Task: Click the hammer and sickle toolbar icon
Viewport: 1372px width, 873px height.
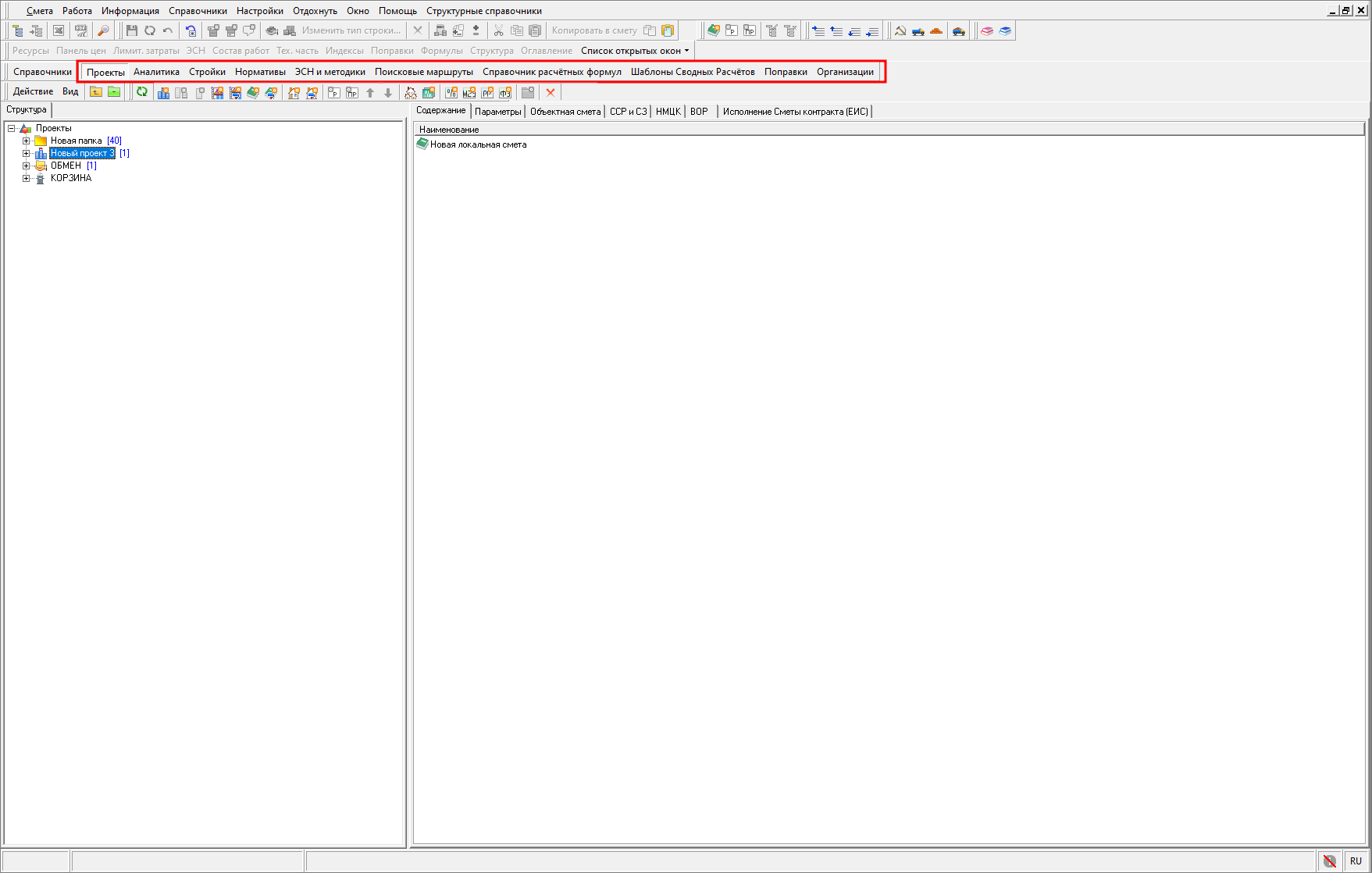Action: [900, 31]
